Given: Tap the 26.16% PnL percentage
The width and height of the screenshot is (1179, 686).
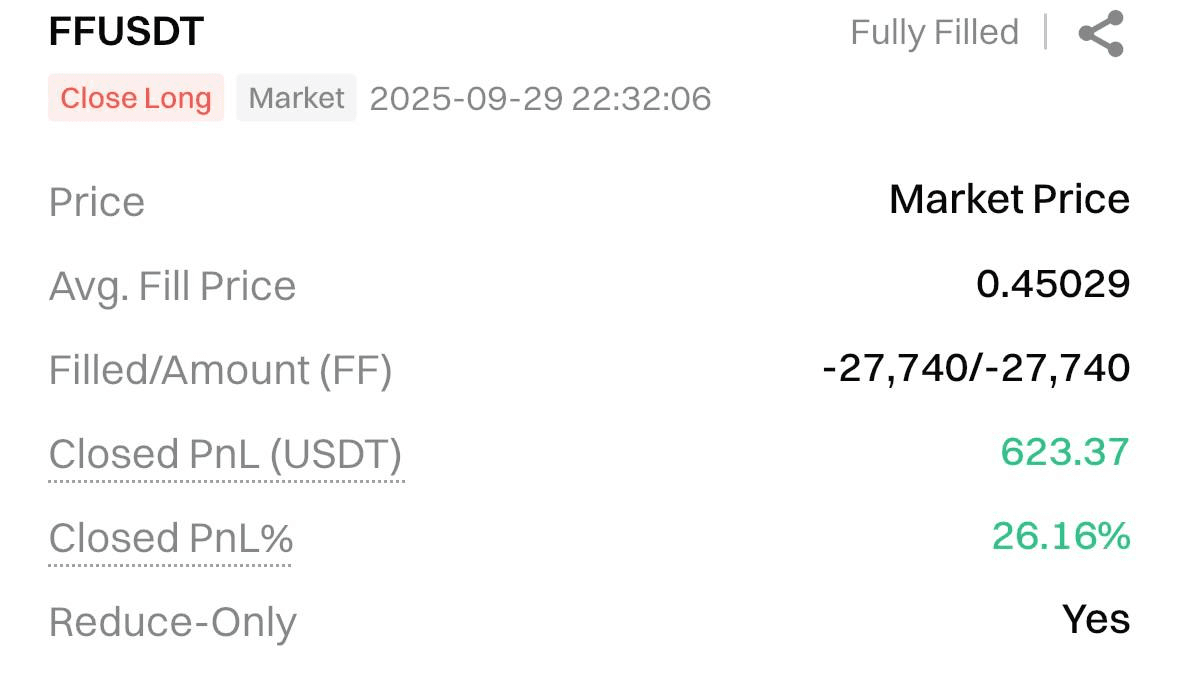Looking at the screenshot, I should [x=1061, y=536].
